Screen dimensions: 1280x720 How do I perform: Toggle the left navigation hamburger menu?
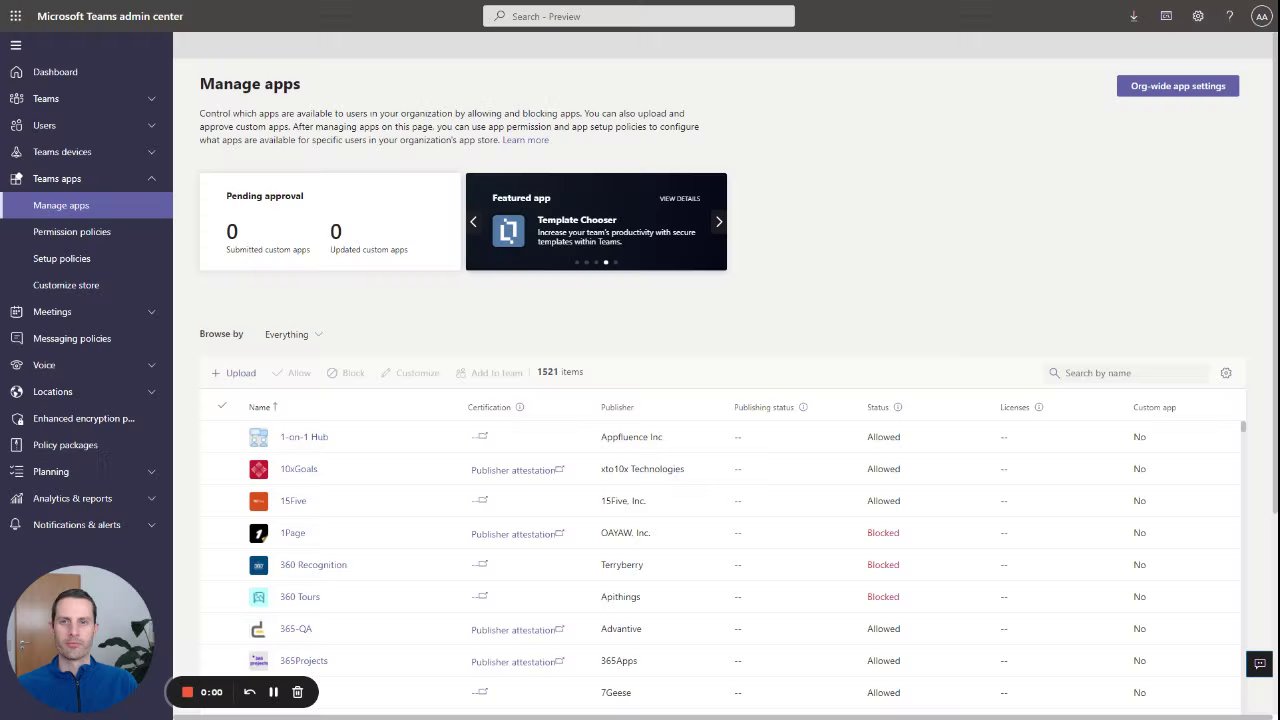pos(15,45)
